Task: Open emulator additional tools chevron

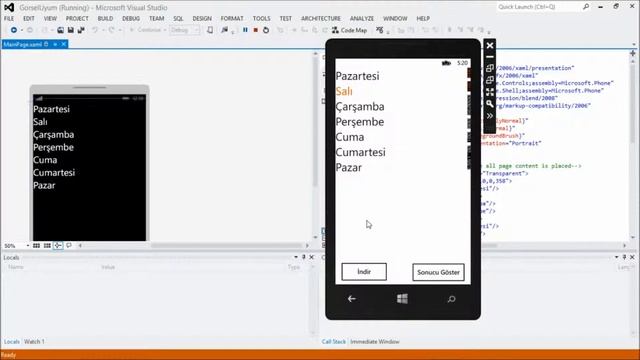Action: click(490, 116)
